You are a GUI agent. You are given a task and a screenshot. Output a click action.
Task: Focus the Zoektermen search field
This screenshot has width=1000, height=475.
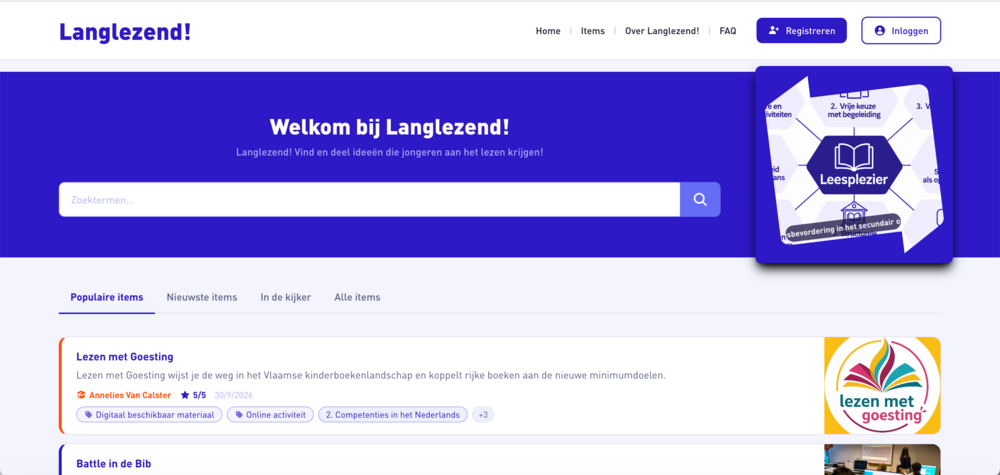369,200
